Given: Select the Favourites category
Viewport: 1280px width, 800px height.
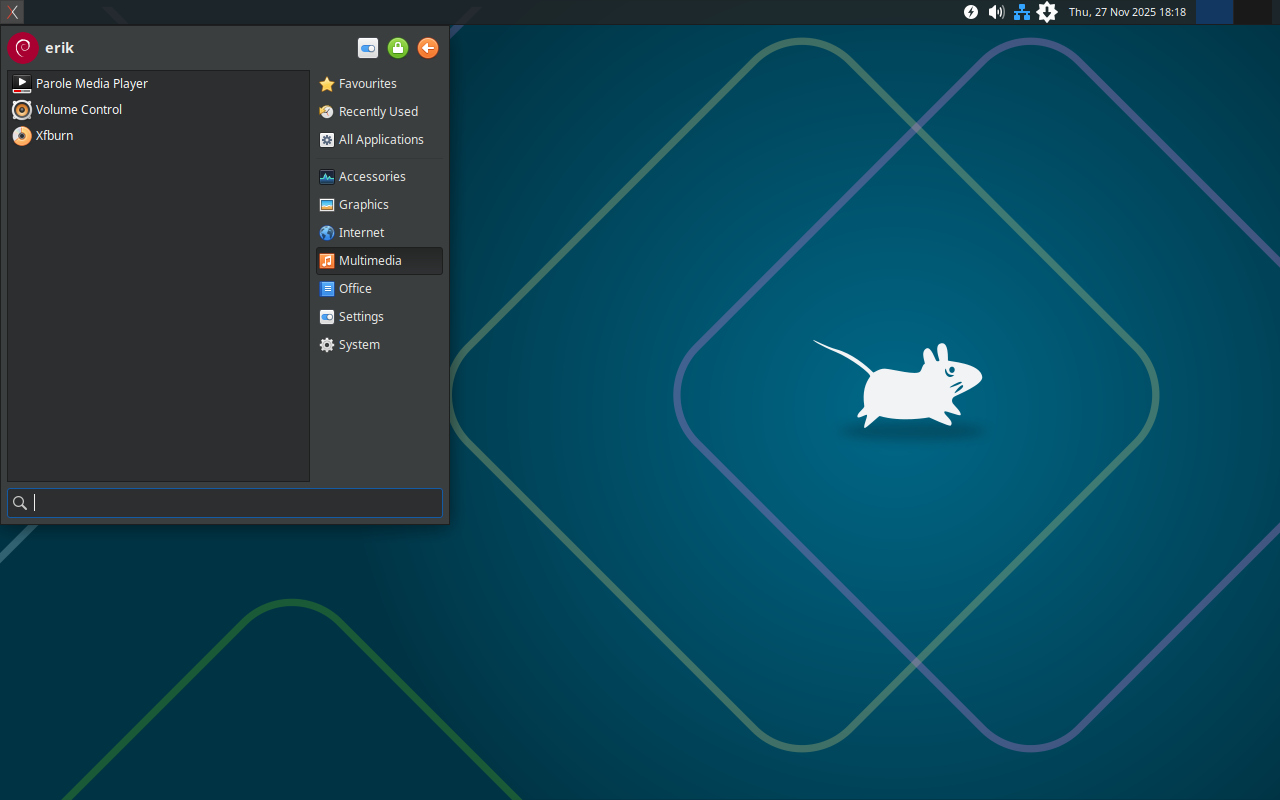Looking at the screenshot, I should 366,83.
